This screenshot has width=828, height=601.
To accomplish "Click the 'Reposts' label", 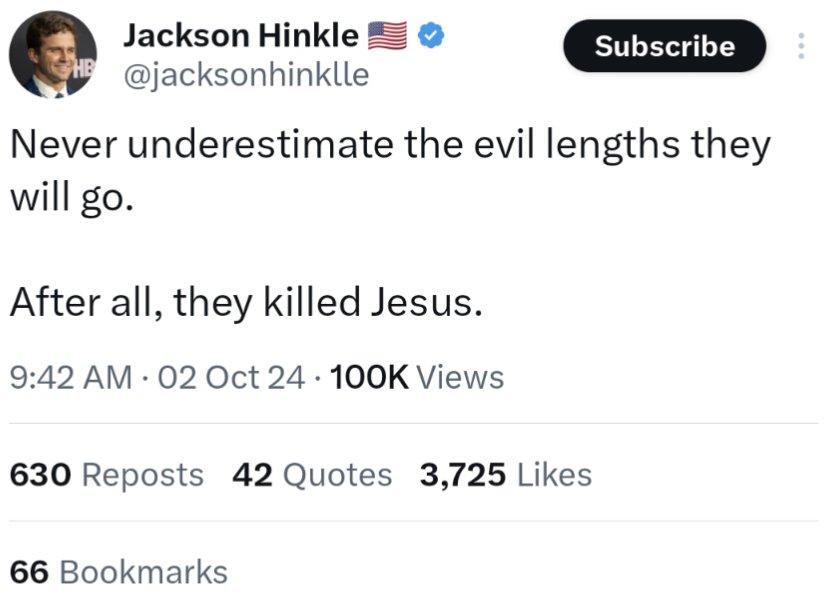I will pos(143,475).
